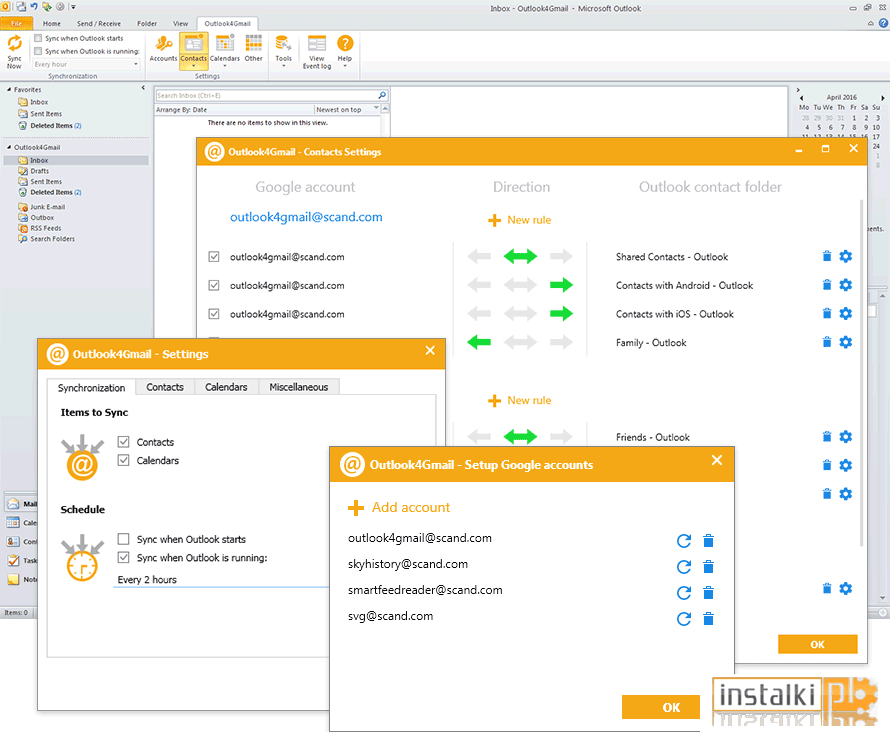Open View Event log

317,51
